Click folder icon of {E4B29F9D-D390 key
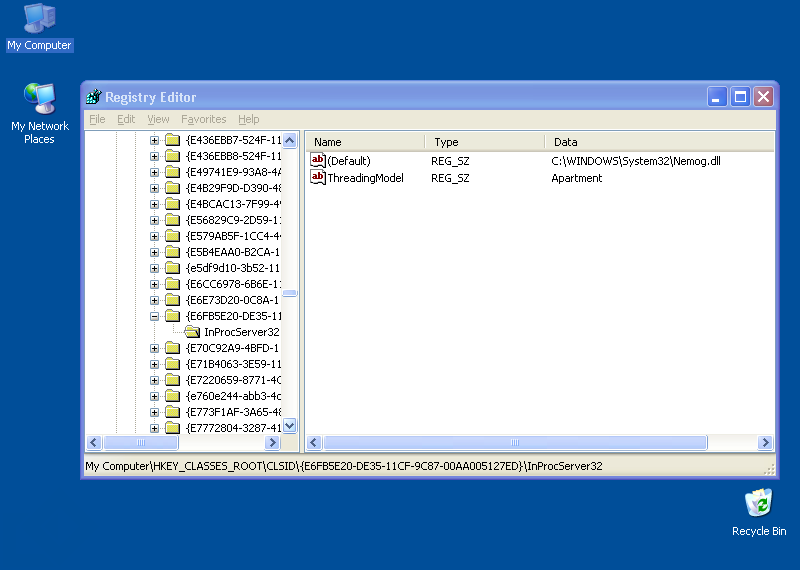Screen dimensions: 800x570 click(x=173, y=188)
